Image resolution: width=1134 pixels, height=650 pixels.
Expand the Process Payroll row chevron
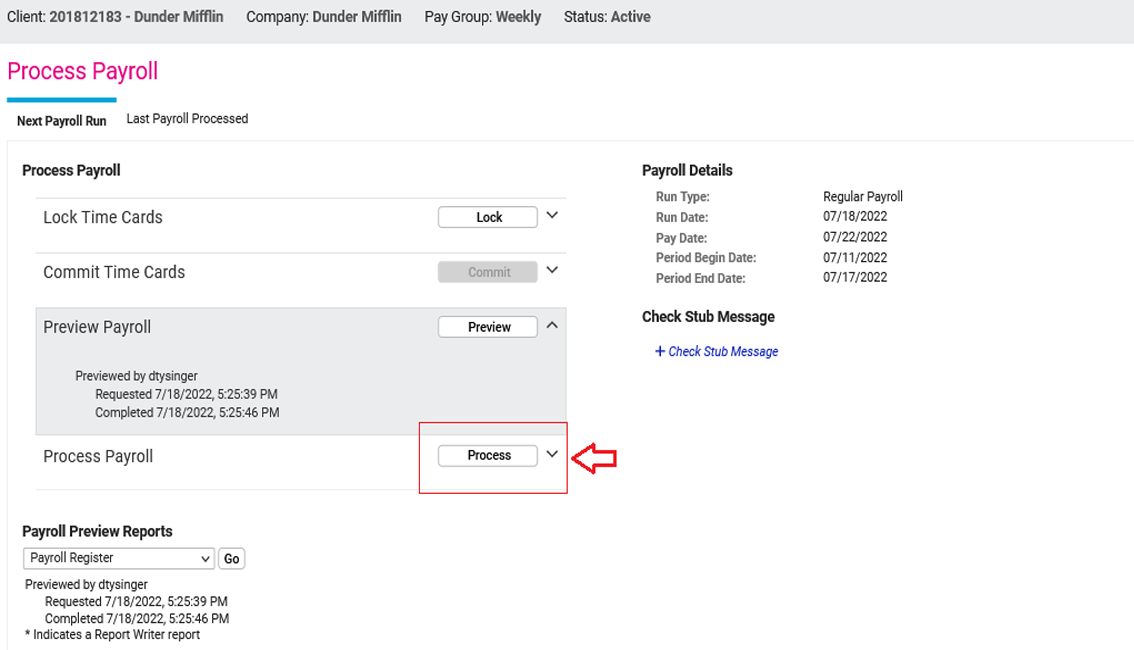coord(552,454)
